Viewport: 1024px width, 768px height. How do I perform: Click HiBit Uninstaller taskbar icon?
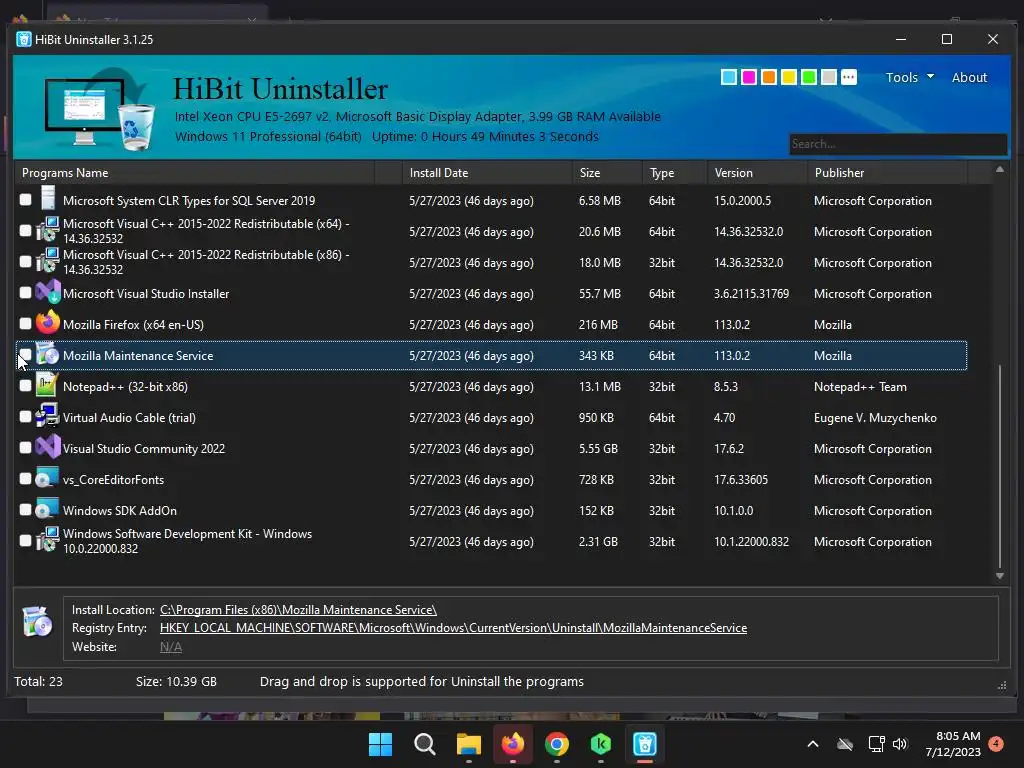[x=645, y=744]
